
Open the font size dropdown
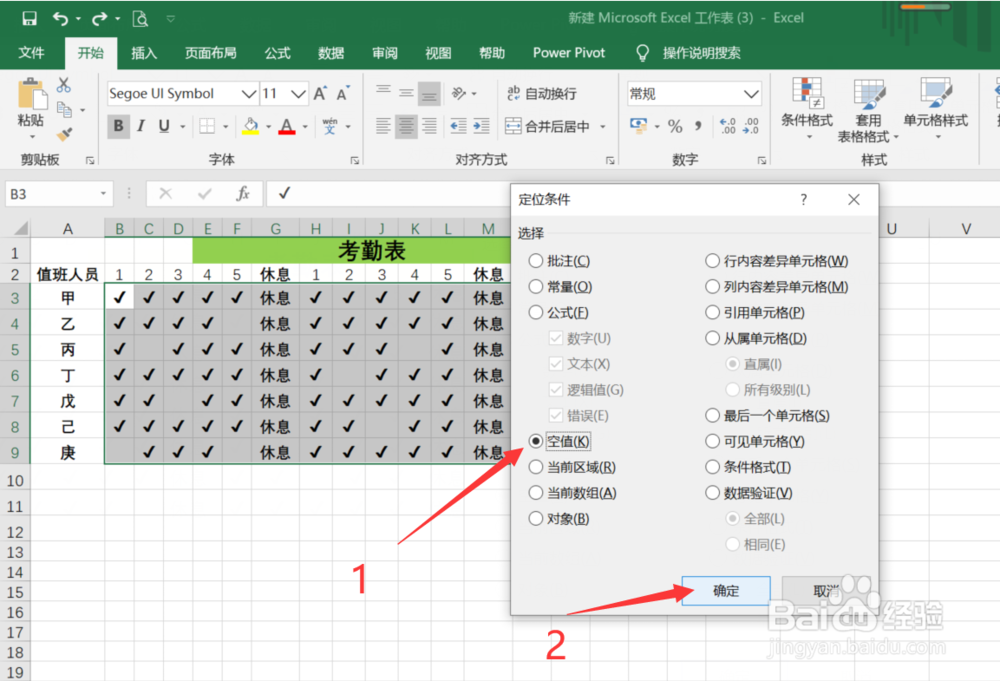click(x=298, y=94)
